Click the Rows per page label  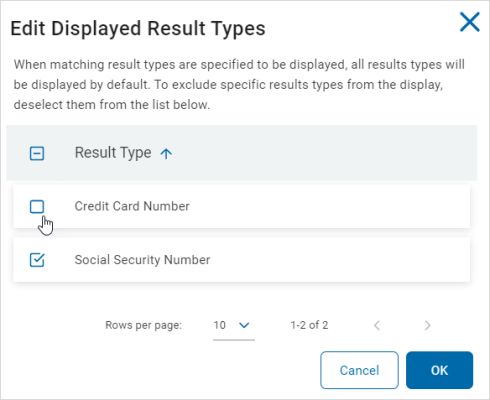point(144,325)
